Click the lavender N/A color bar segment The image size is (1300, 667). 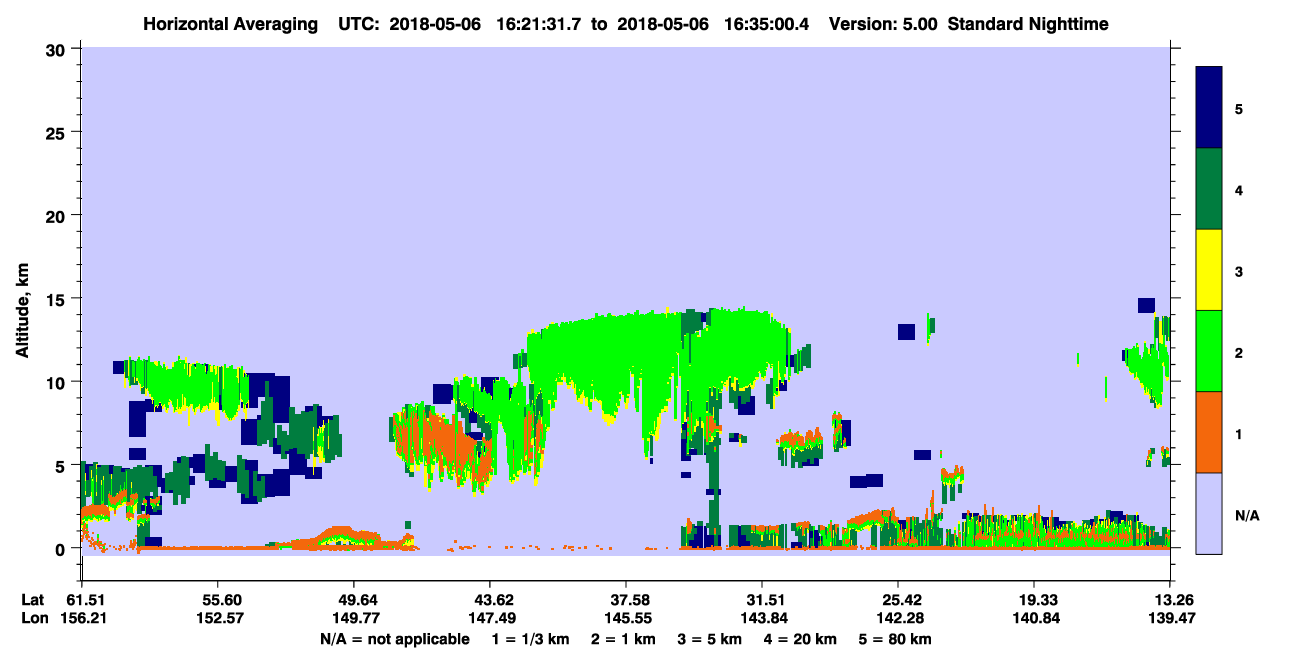coord(1209,512)
